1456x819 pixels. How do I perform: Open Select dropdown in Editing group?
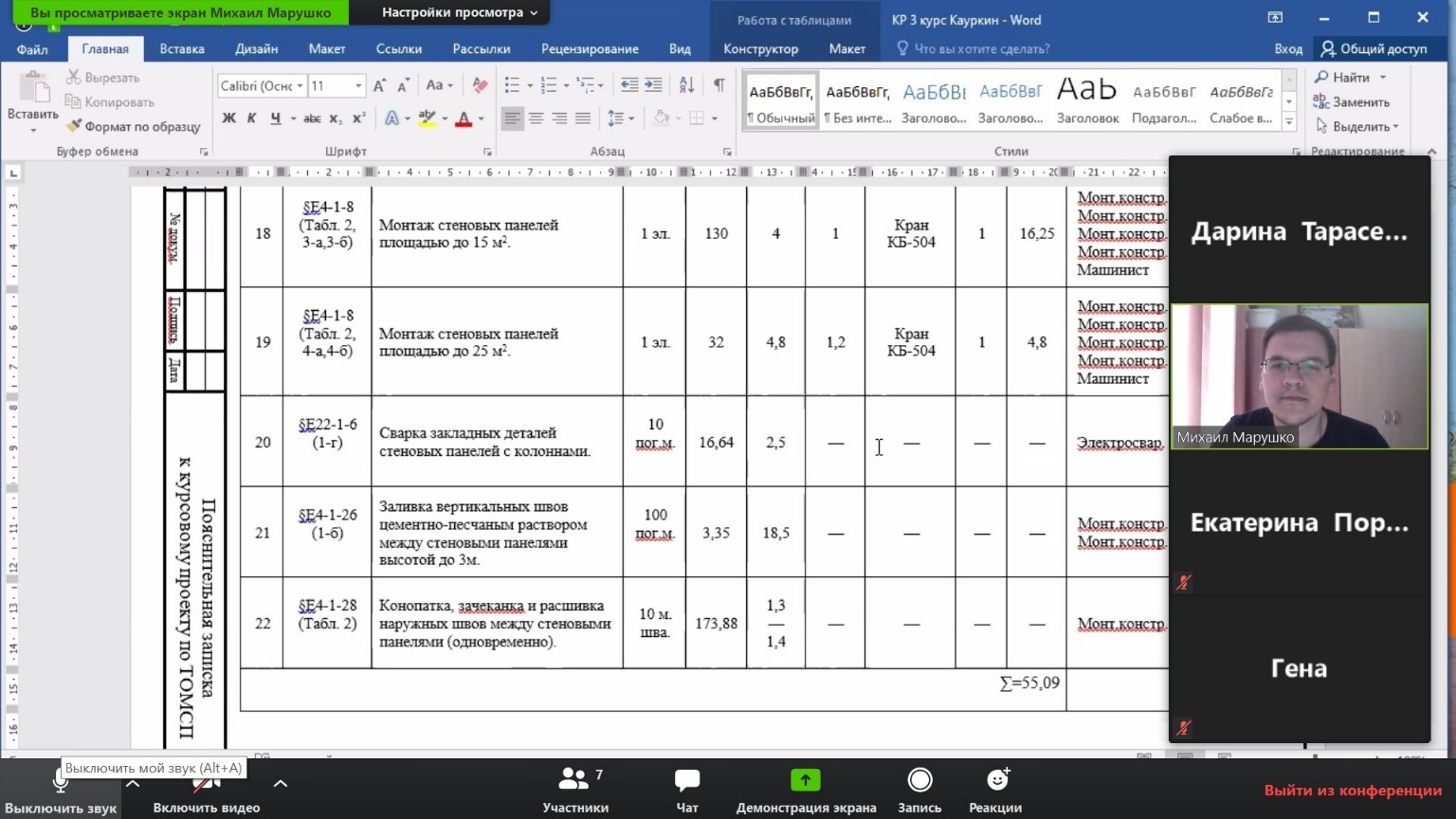coord(1357,126)
